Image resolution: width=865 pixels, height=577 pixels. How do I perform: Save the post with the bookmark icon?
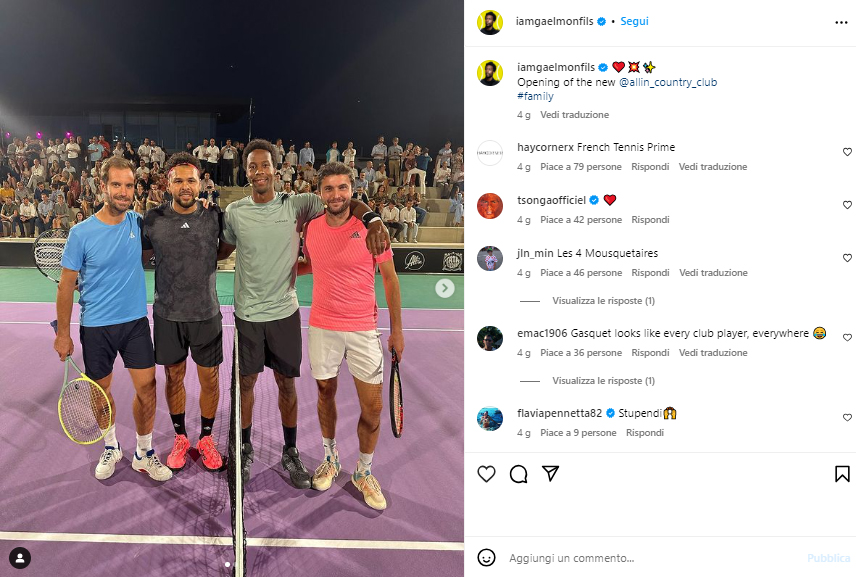[x=842, y=474]
